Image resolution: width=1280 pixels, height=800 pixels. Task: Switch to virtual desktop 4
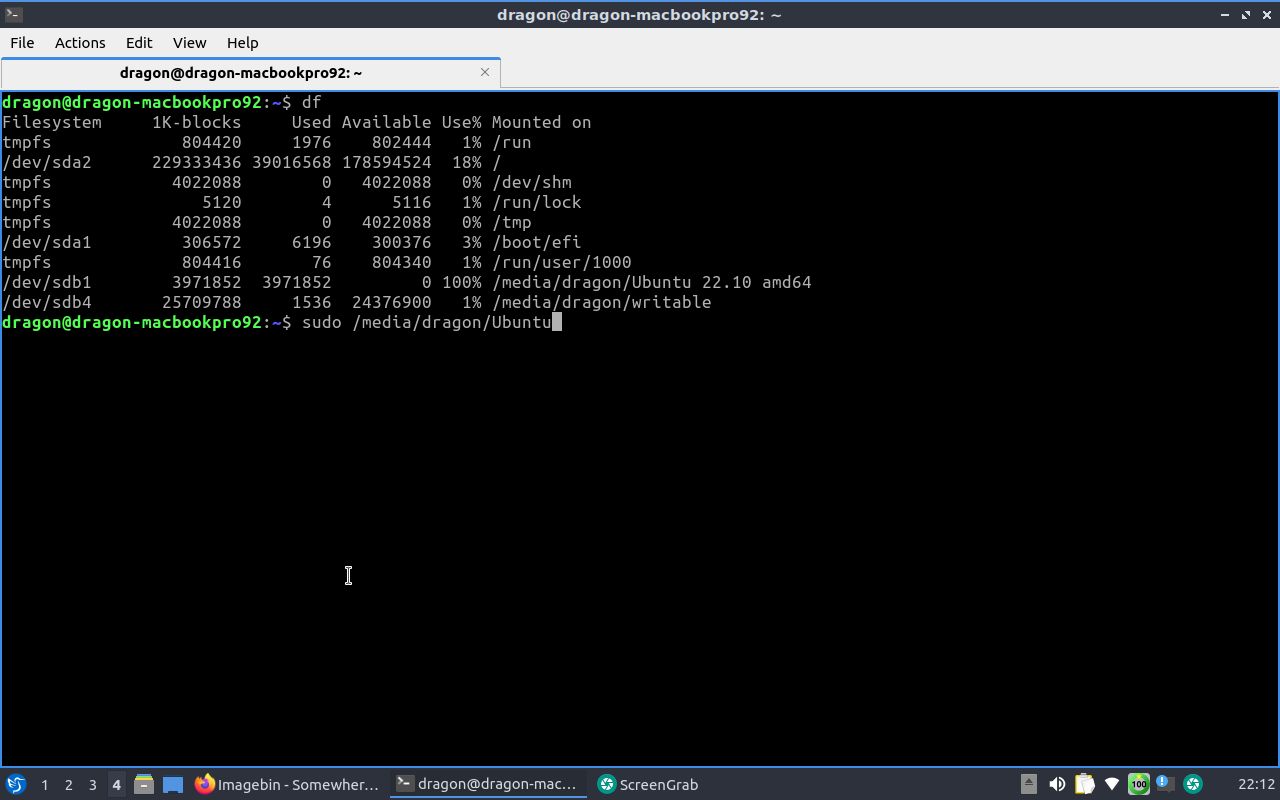click(116, 785)
